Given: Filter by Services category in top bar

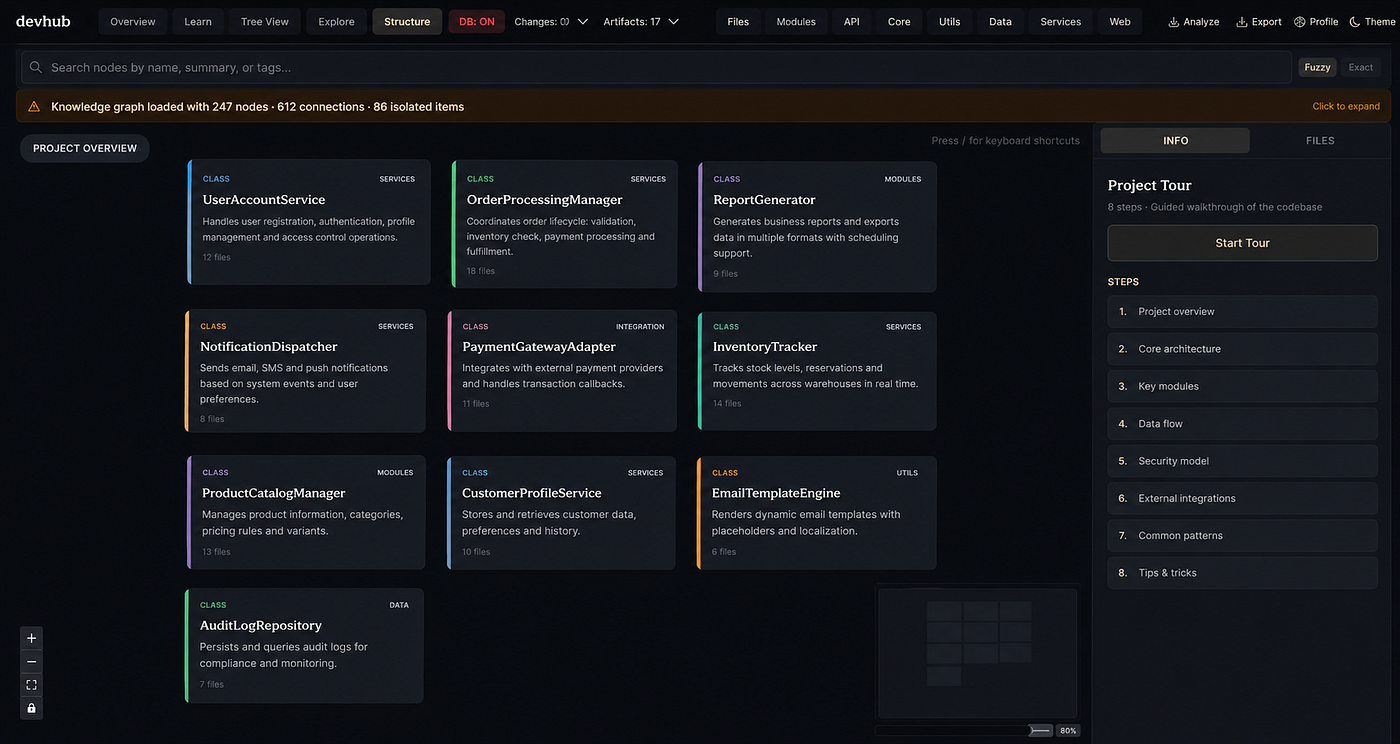Looking at the screenshot, I should [x=1060, y=21].
